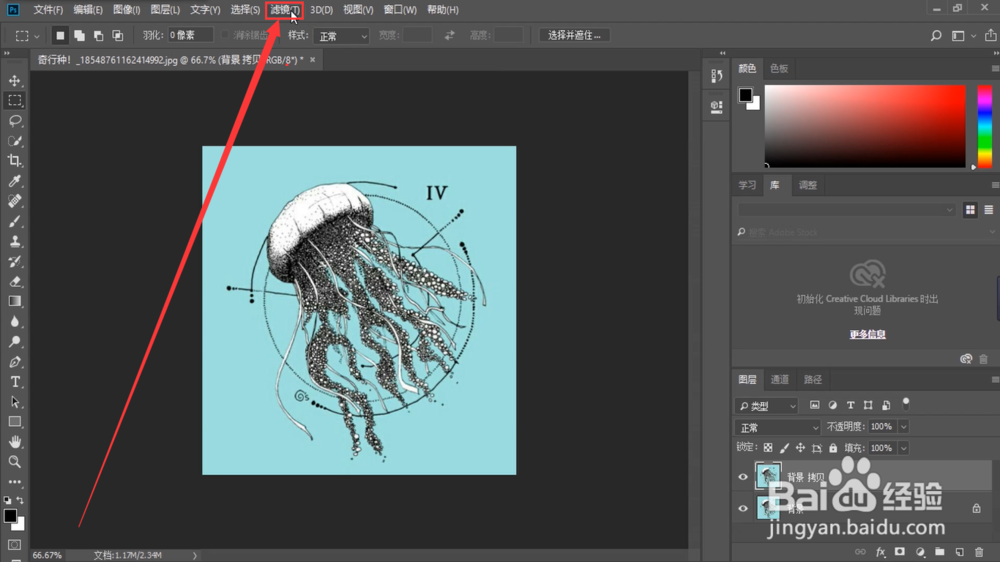This screenshot has width=1000, height=562.
Task: Select the Crop tool
Action: pyautogui.click(x=15, y=161)
